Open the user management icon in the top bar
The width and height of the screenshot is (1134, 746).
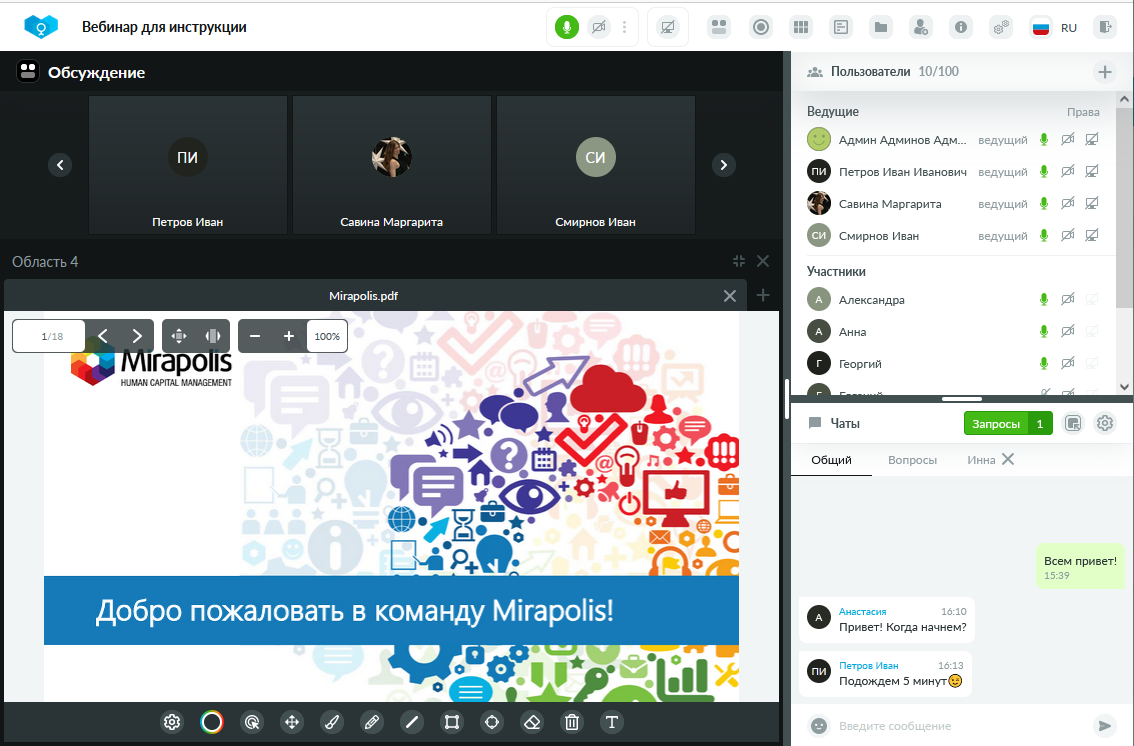click(921, 27)
